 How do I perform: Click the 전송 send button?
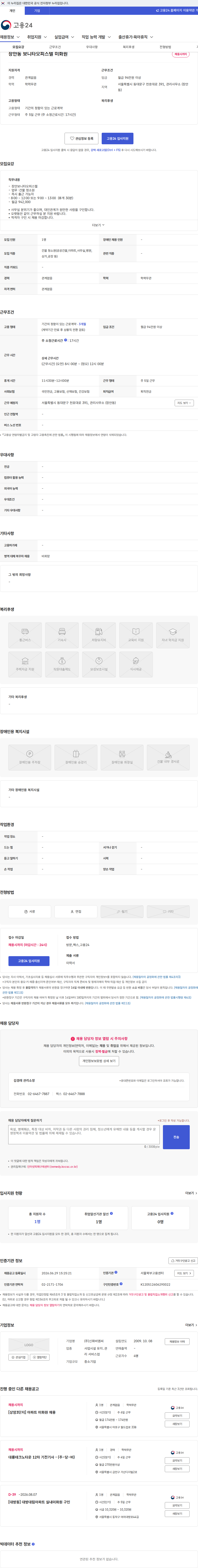pos(176,1137)
